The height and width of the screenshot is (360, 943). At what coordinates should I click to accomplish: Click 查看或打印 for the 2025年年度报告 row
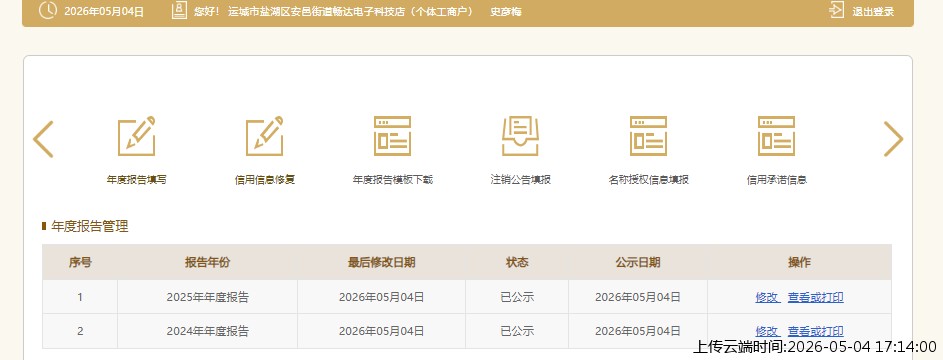point(816,297)
